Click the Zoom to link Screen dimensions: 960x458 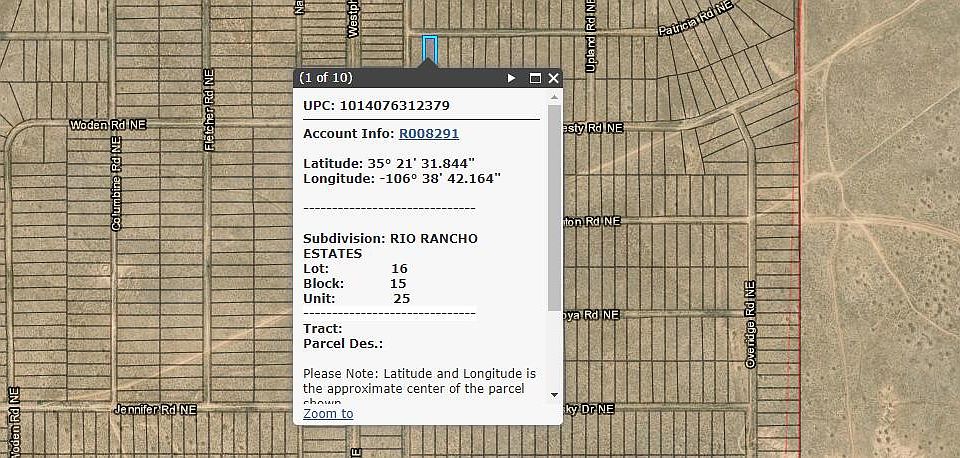point(328,413)
